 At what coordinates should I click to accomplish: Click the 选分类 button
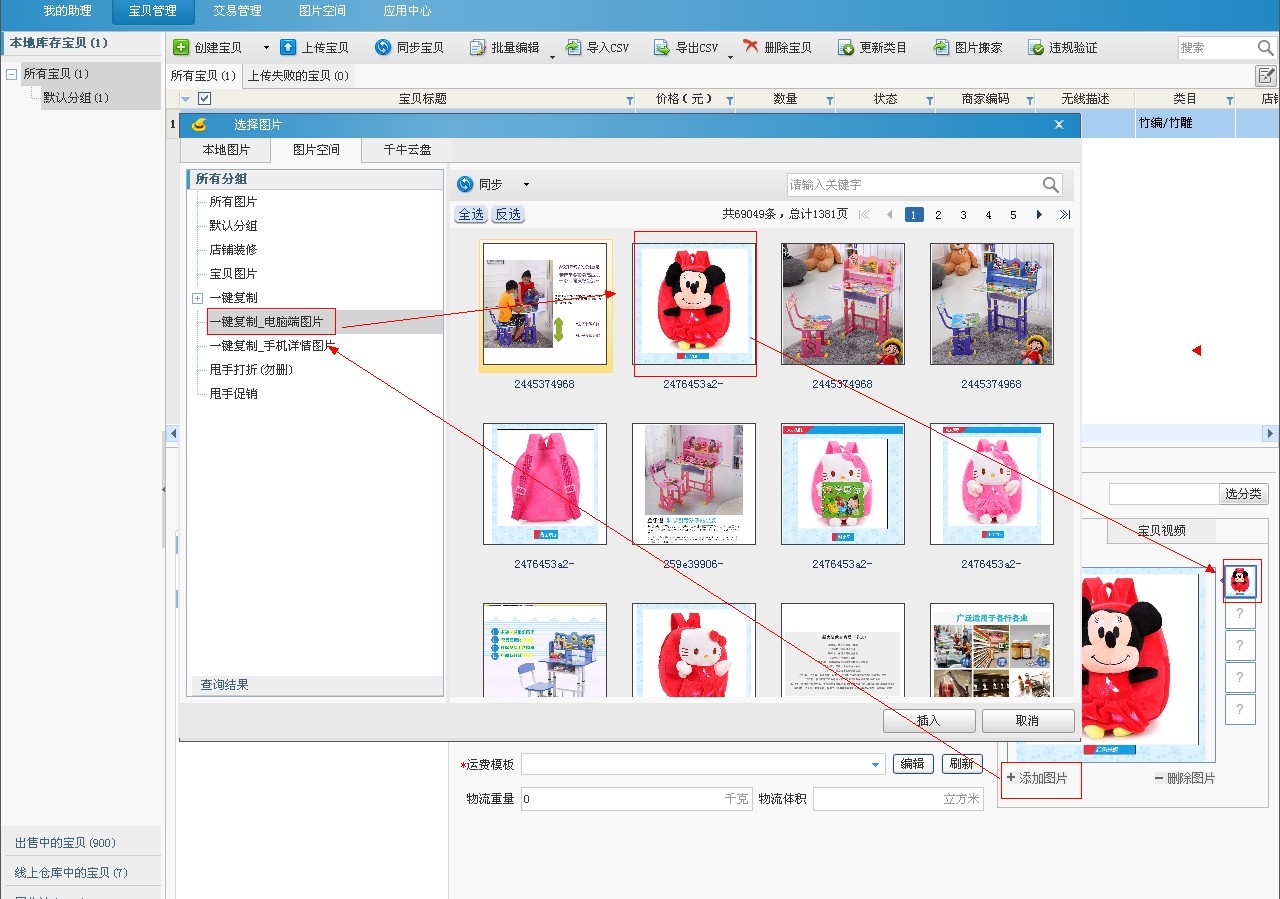tap(1243, 494)
